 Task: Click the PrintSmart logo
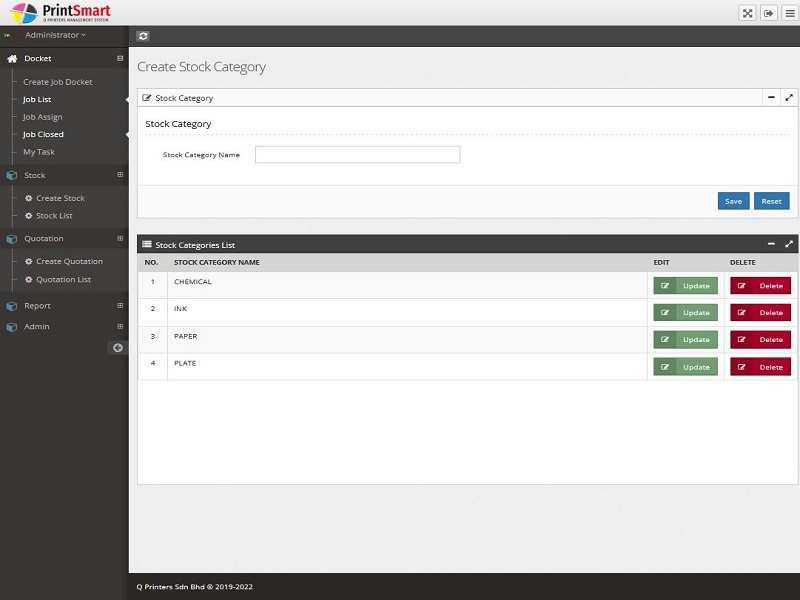pos(60,13)
